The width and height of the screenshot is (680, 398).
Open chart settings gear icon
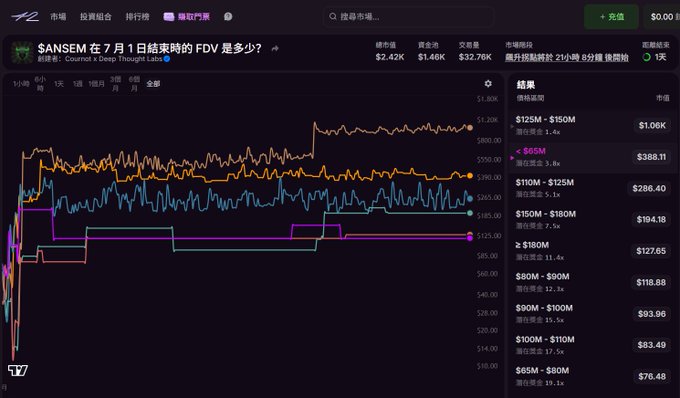pos(488,84)
